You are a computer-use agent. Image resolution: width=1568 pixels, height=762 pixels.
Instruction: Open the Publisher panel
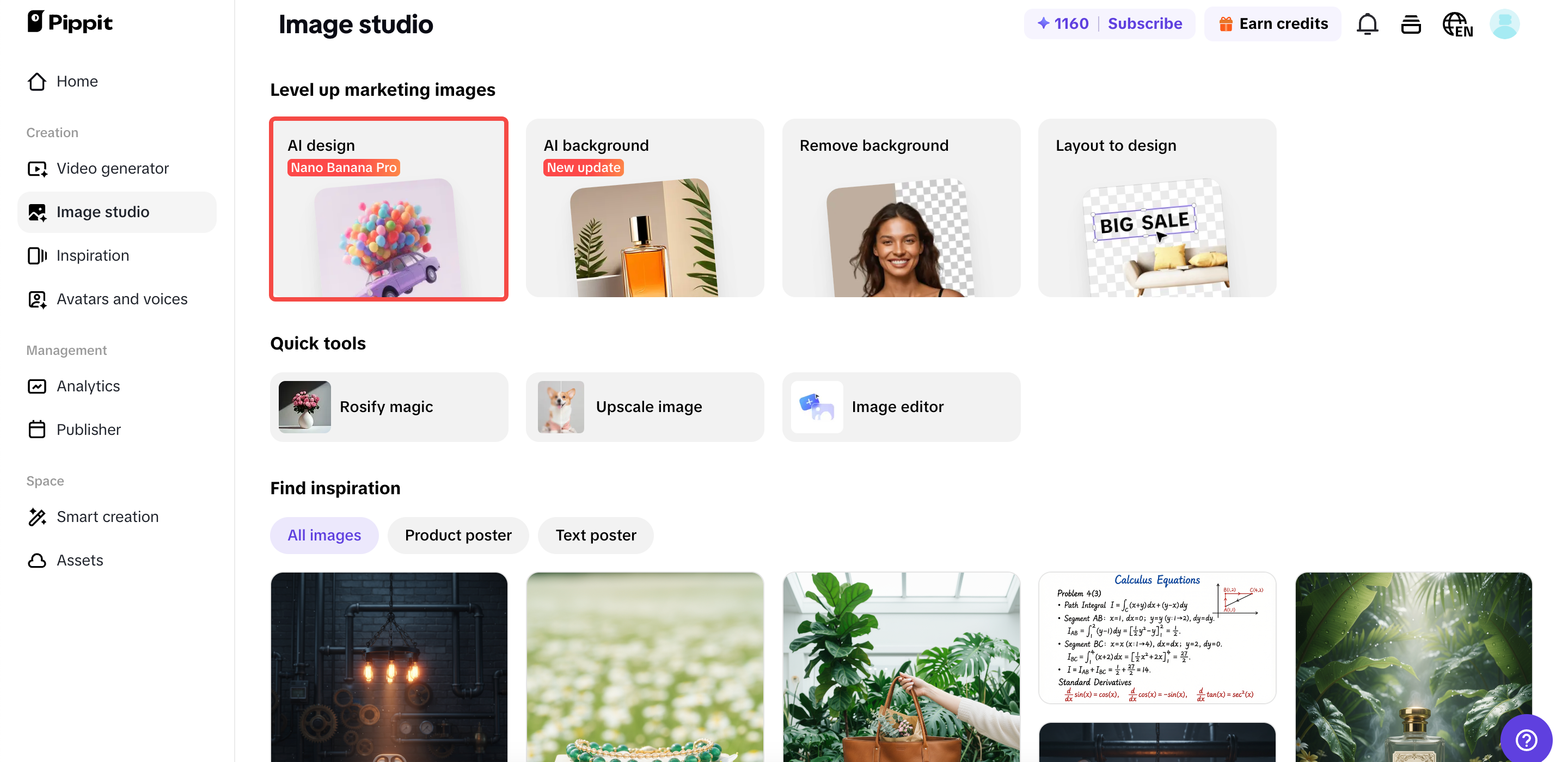[89, 429]
